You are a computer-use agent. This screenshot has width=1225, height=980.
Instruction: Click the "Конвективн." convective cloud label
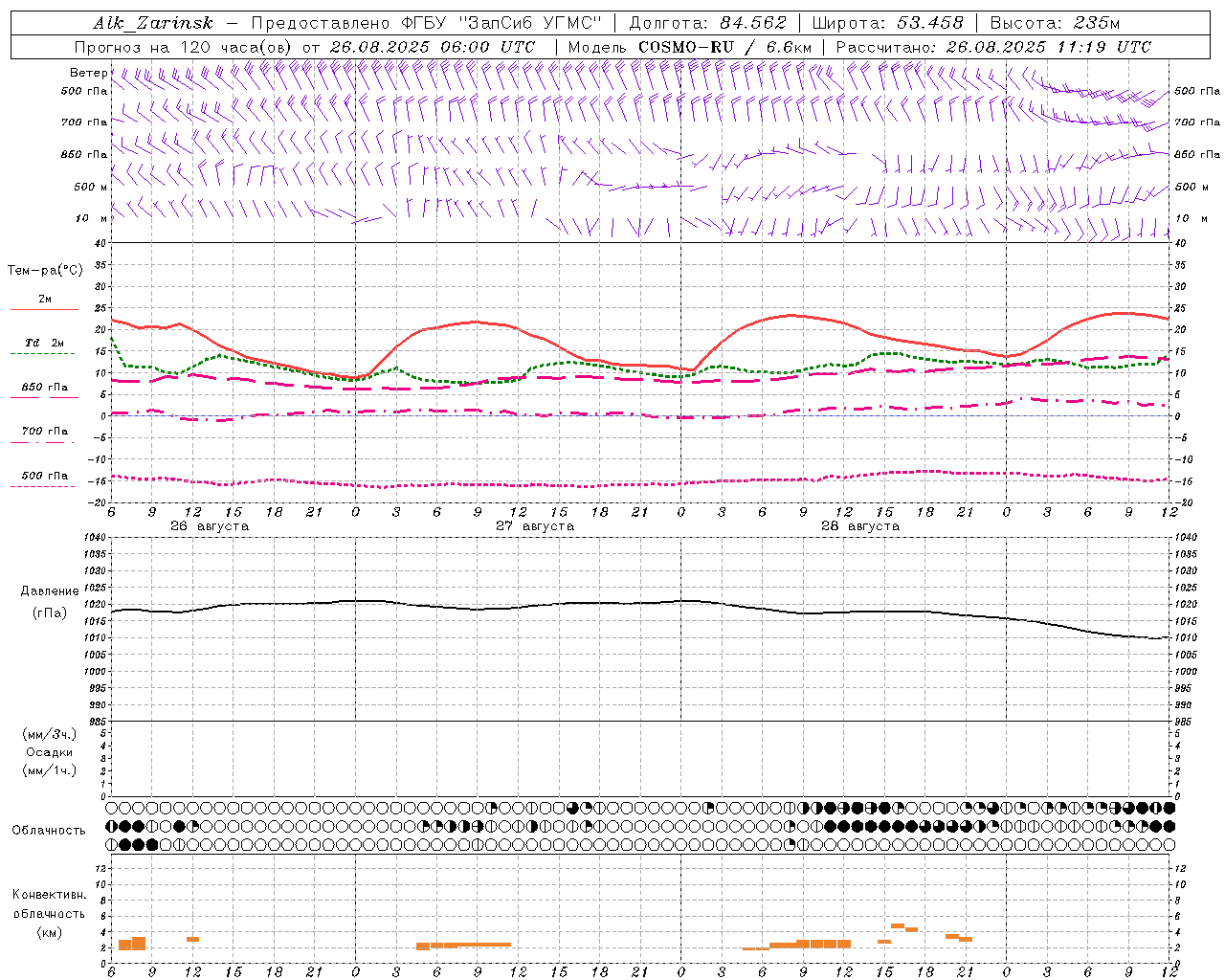pos(49,895)
